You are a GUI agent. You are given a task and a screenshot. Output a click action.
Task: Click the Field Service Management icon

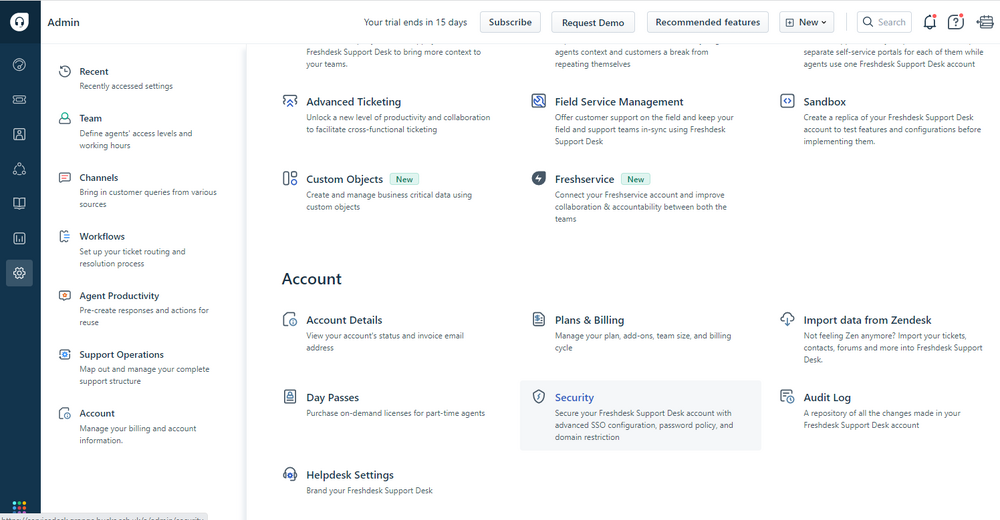(x=539, y=101)
